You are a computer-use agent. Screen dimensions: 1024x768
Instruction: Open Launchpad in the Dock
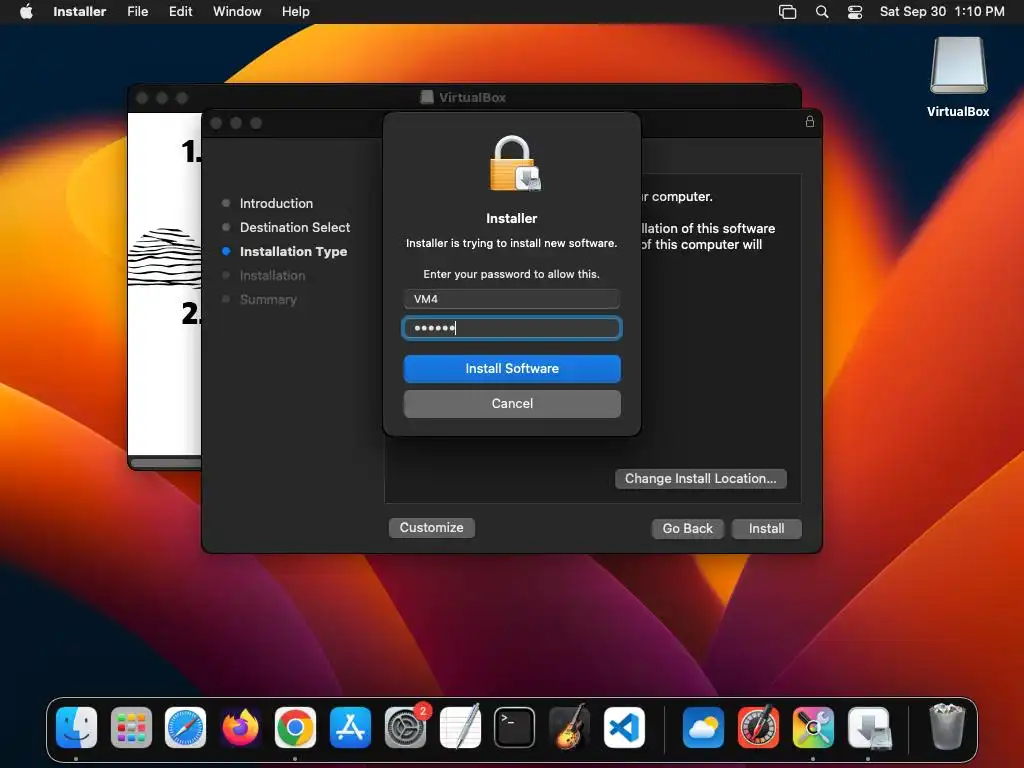pos(131,728)
